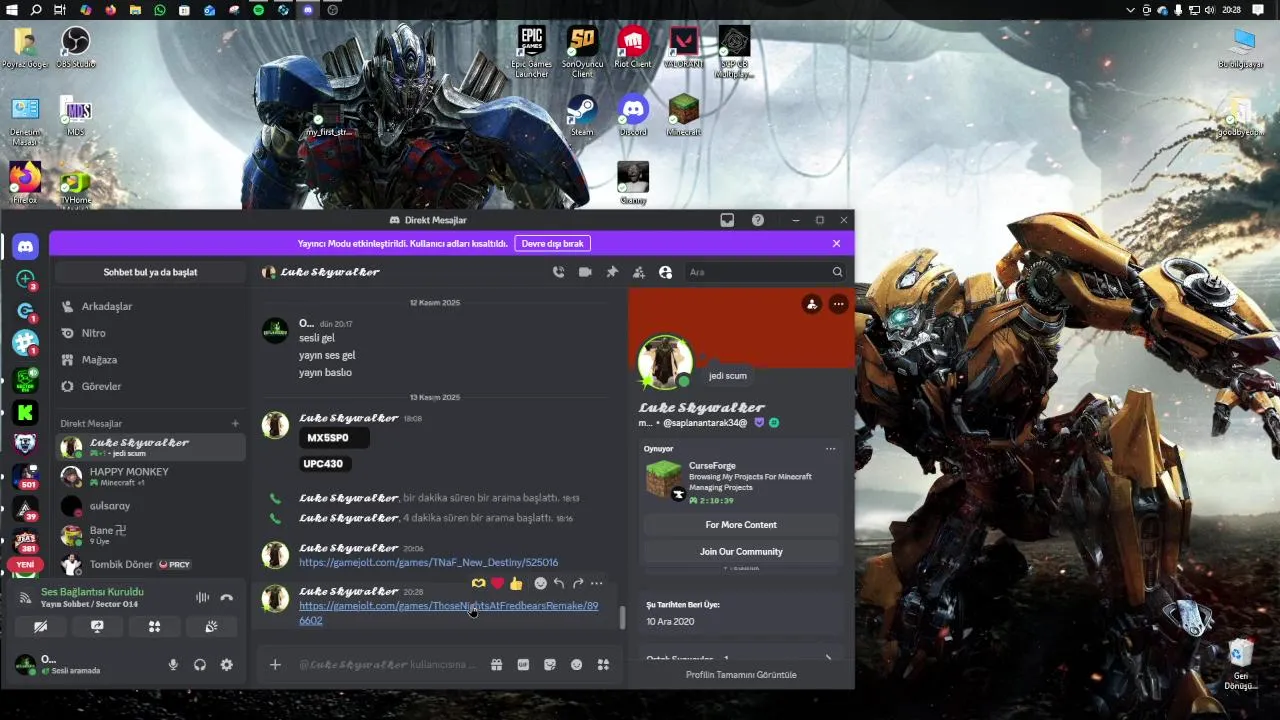This screenshot has width=1280, height=720.
Task: Open Tombik Döner direct message
Action: click(151, 564)
